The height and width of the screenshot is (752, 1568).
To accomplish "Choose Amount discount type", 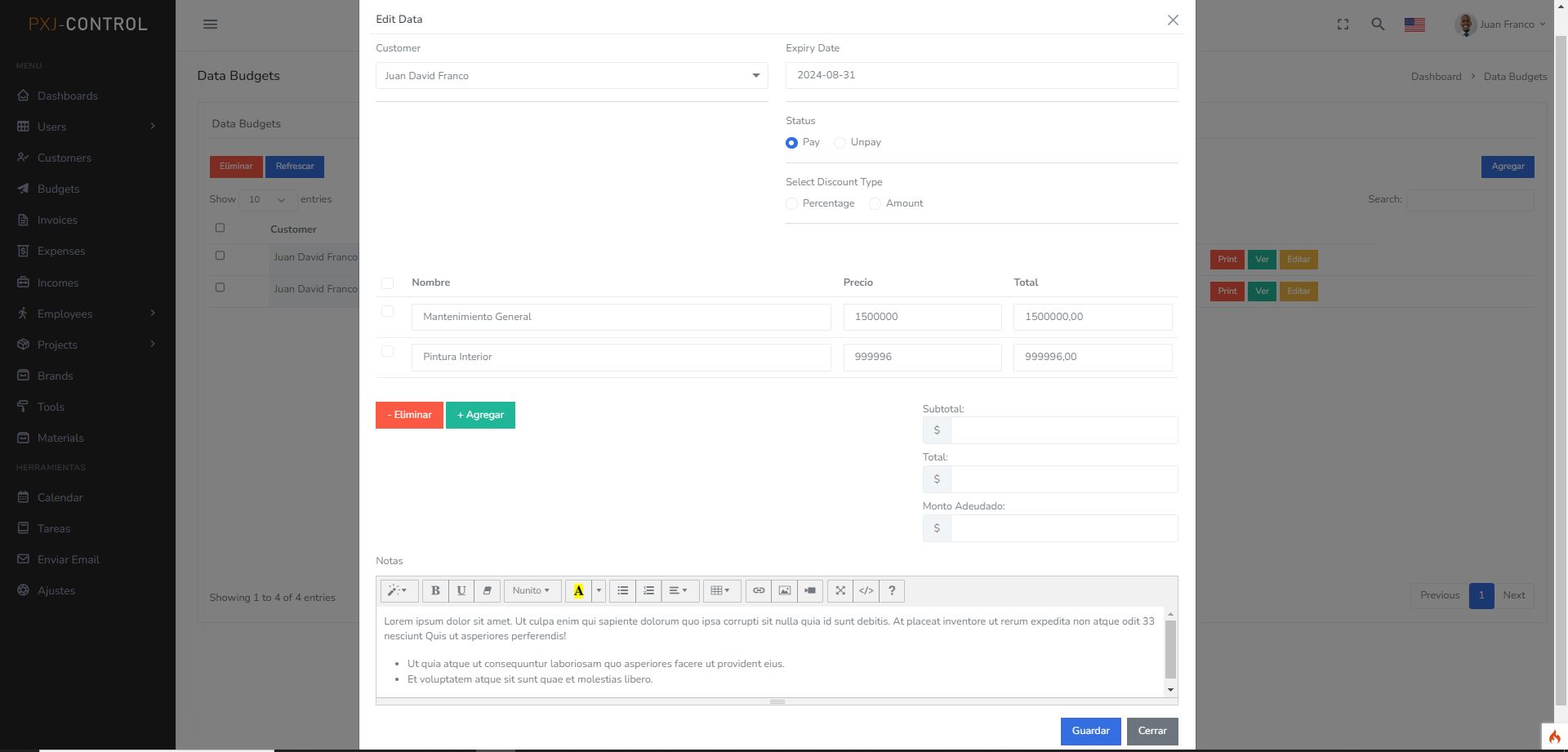I will pyautogui.click(x=875, y=204).
